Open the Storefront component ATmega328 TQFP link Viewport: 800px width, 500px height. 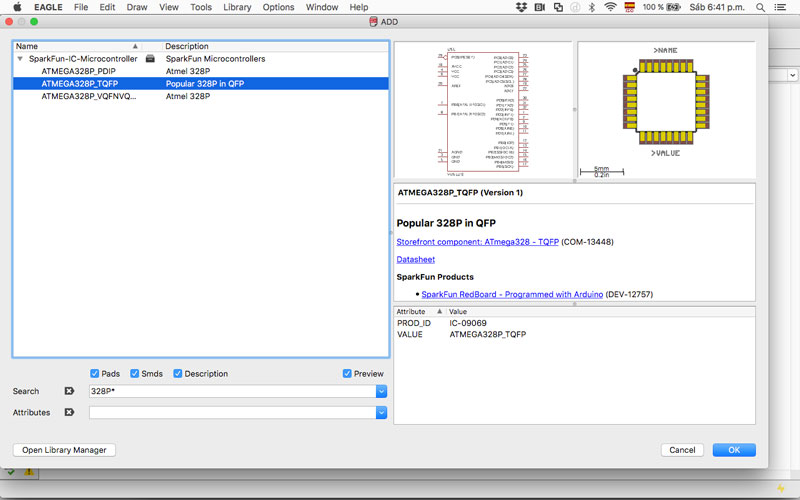pyautogui.click(x=477, y=242)
